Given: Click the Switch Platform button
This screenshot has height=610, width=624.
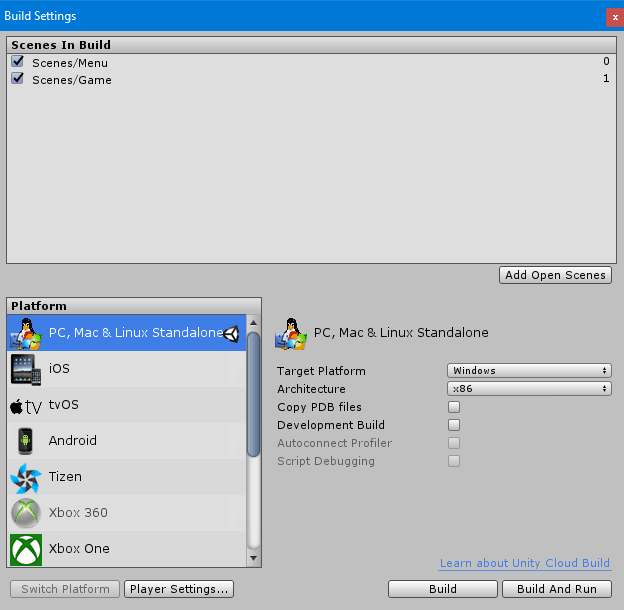Looking at the screenshot, I should point(65,589).
